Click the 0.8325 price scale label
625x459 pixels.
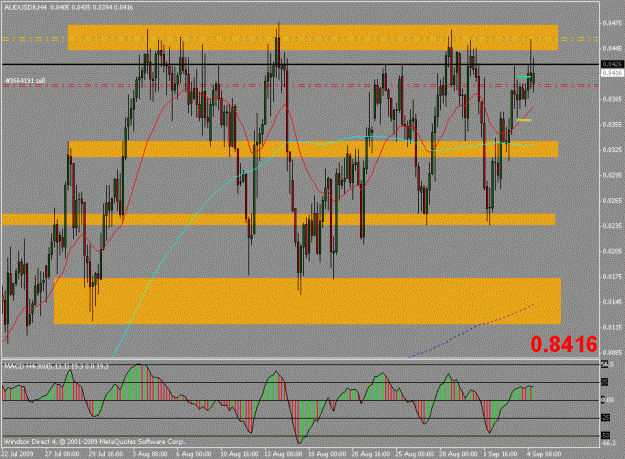coord(613,150)
